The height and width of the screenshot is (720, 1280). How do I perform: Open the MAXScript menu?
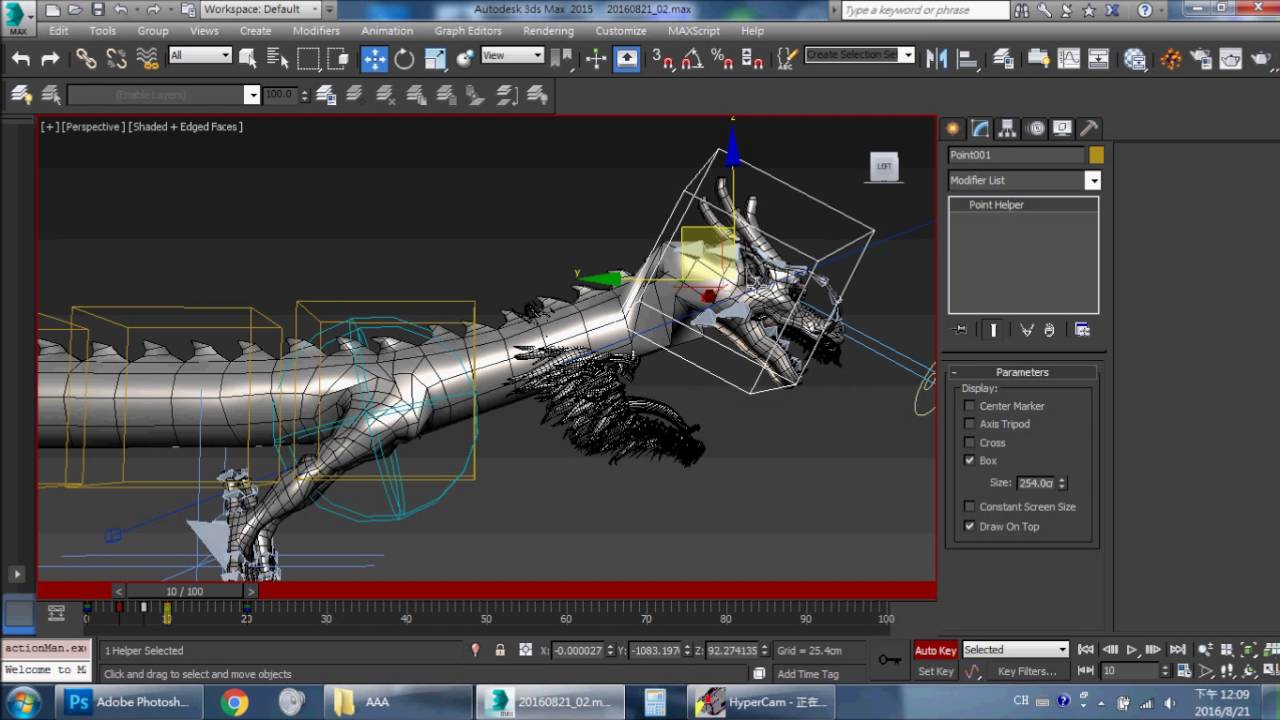click(694, 31)
